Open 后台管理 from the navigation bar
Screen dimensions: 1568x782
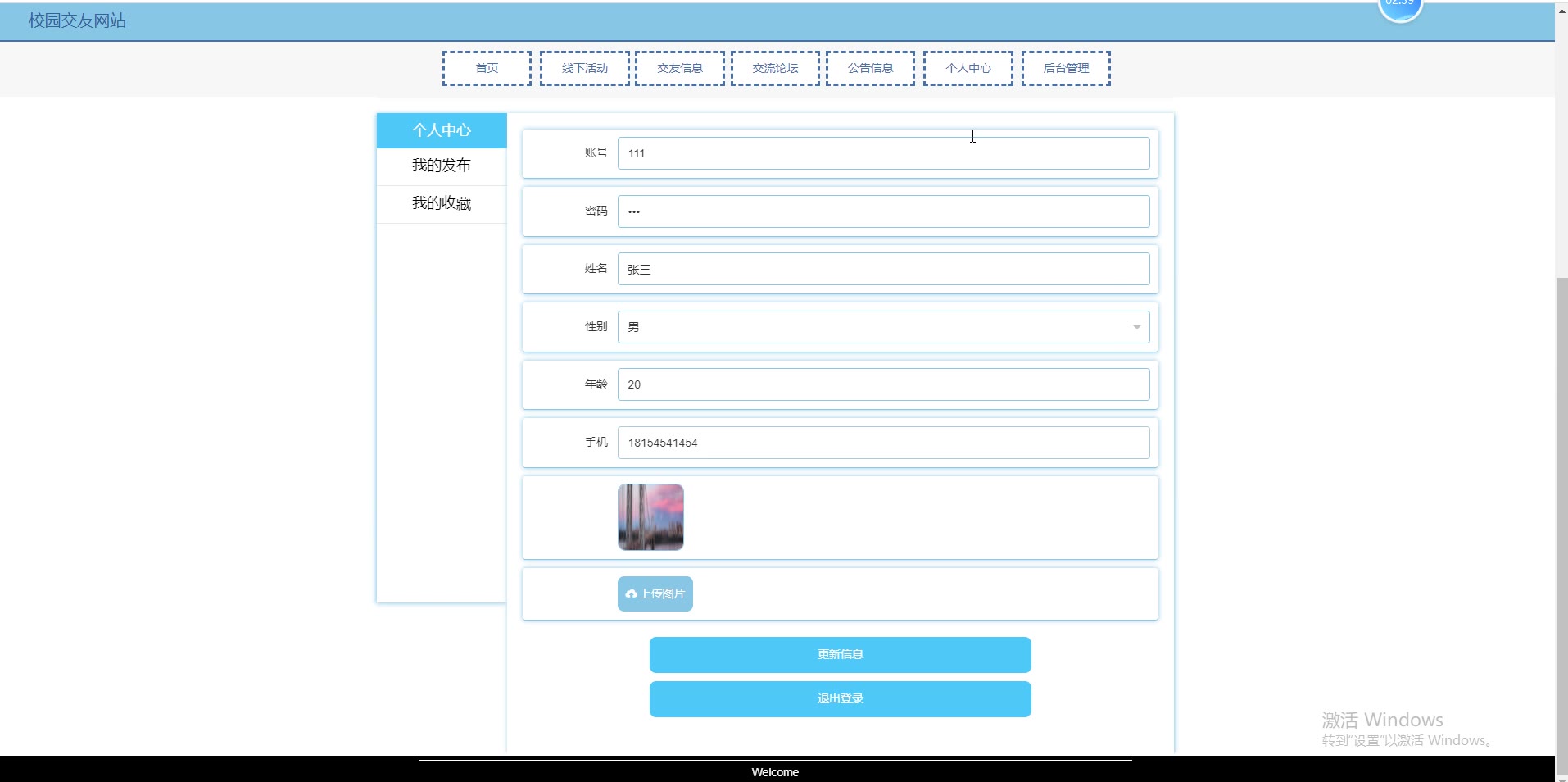pyautogui.click(x=1066, y=68)
